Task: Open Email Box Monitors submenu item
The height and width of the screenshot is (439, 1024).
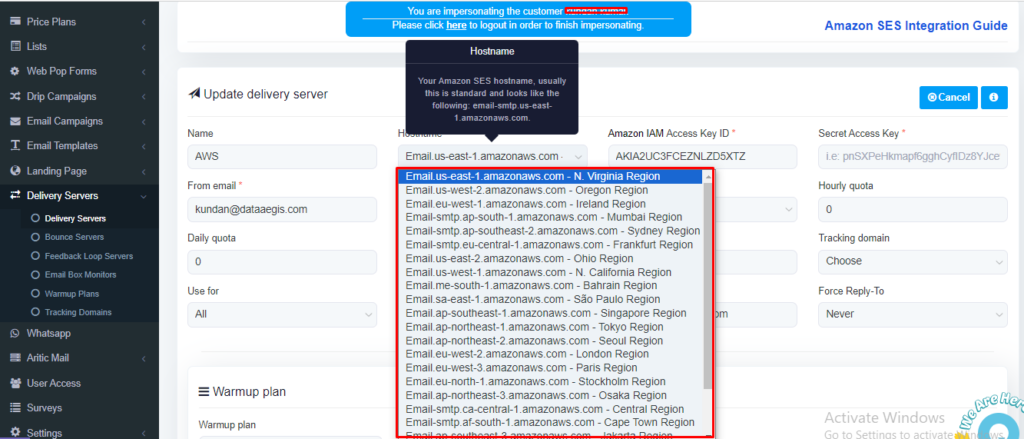Action: pos(80,275)
